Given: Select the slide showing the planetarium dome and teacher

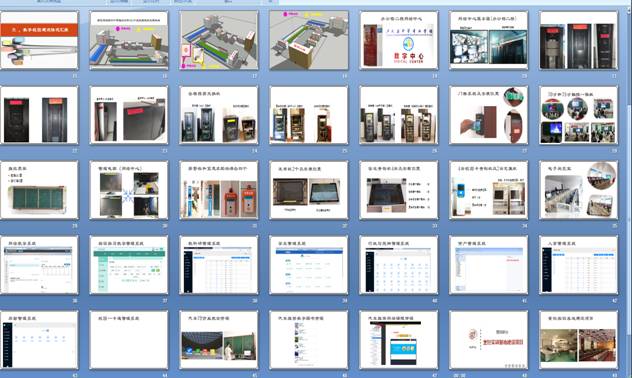Looking at the screenshot, I should click(x=219, y=339).
